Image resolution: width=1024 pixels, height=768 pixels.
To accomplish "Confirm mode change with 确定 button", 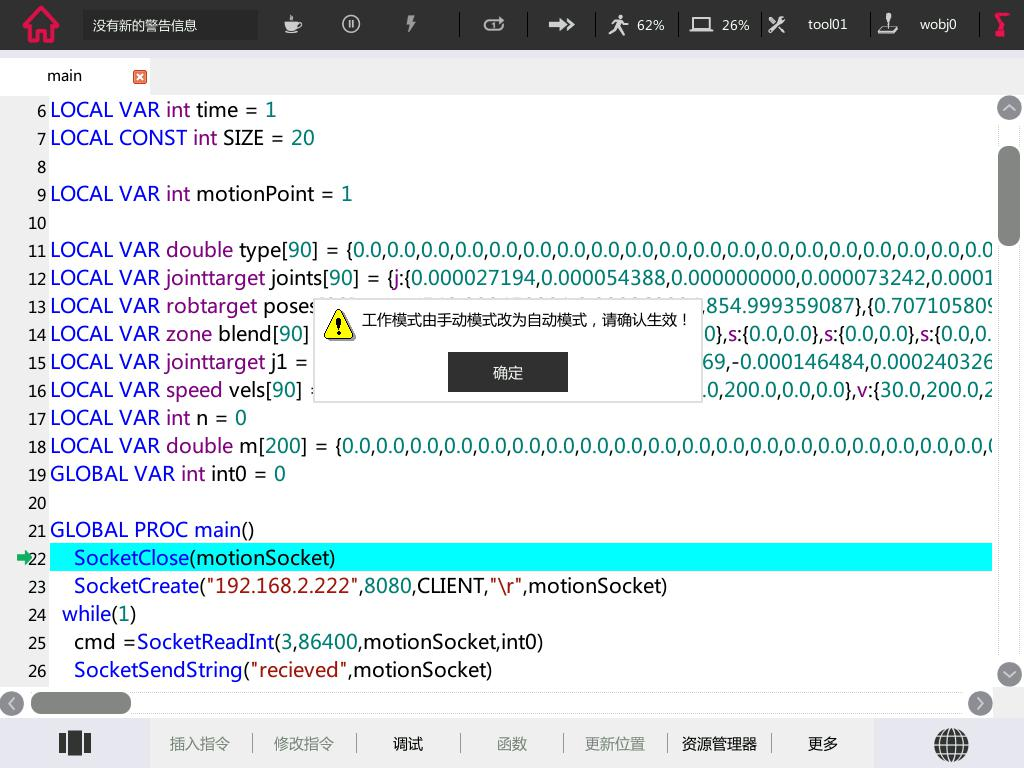I will point(508,372).
